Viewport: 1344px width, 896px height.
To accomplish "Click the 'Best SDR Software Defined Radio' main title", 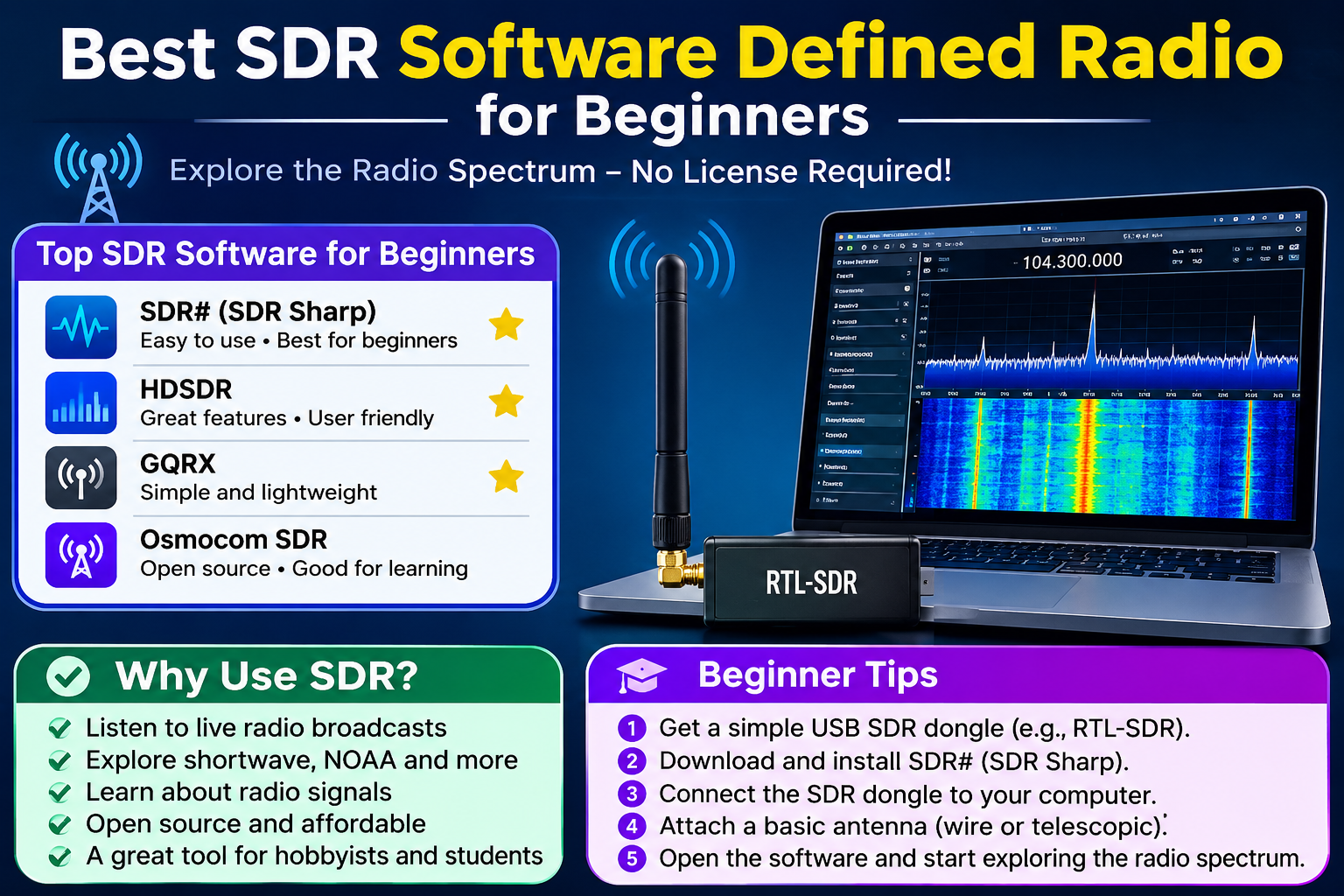I will tap(672, 52).
